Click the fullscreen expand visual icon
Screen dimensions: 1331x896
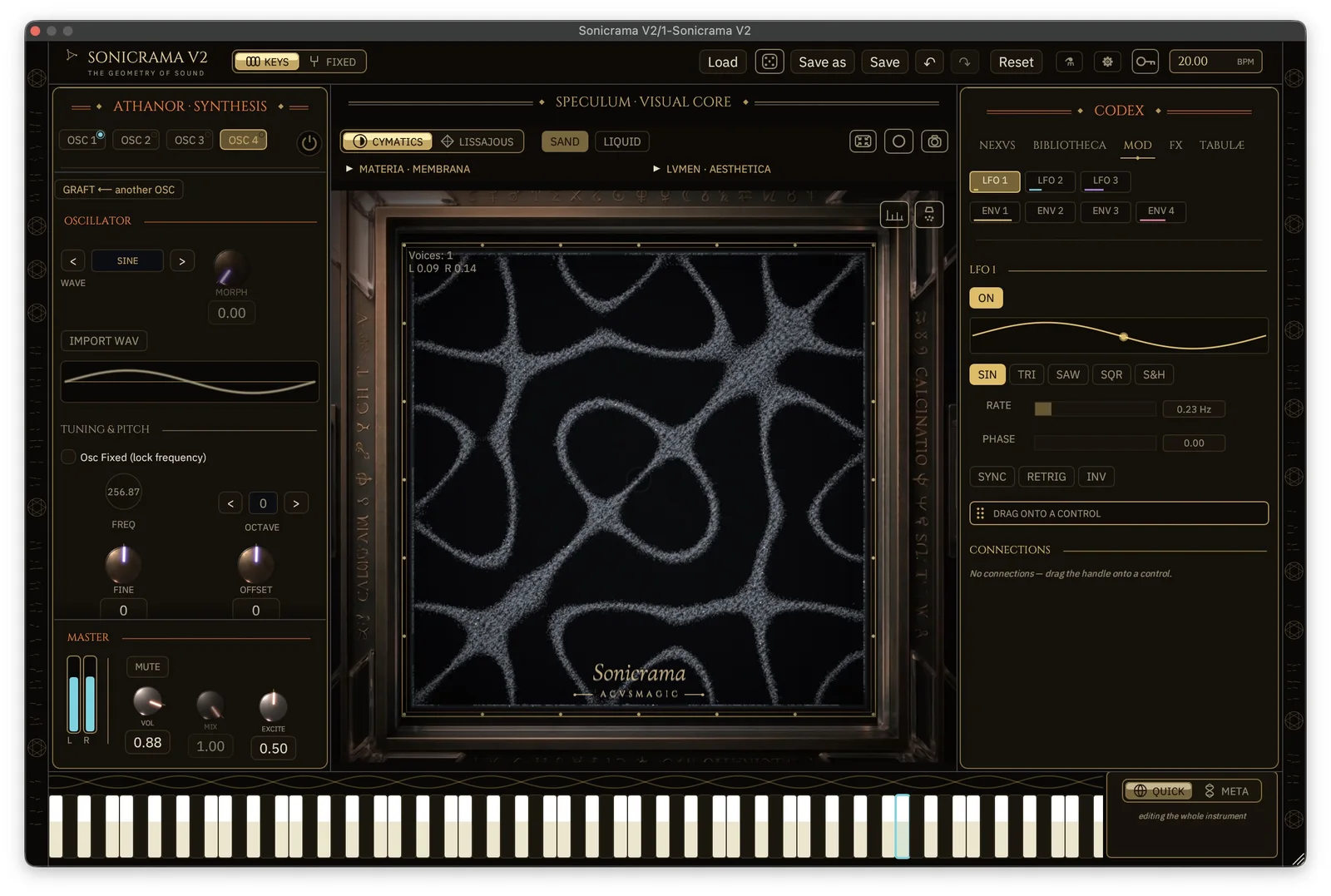(863, 141)
